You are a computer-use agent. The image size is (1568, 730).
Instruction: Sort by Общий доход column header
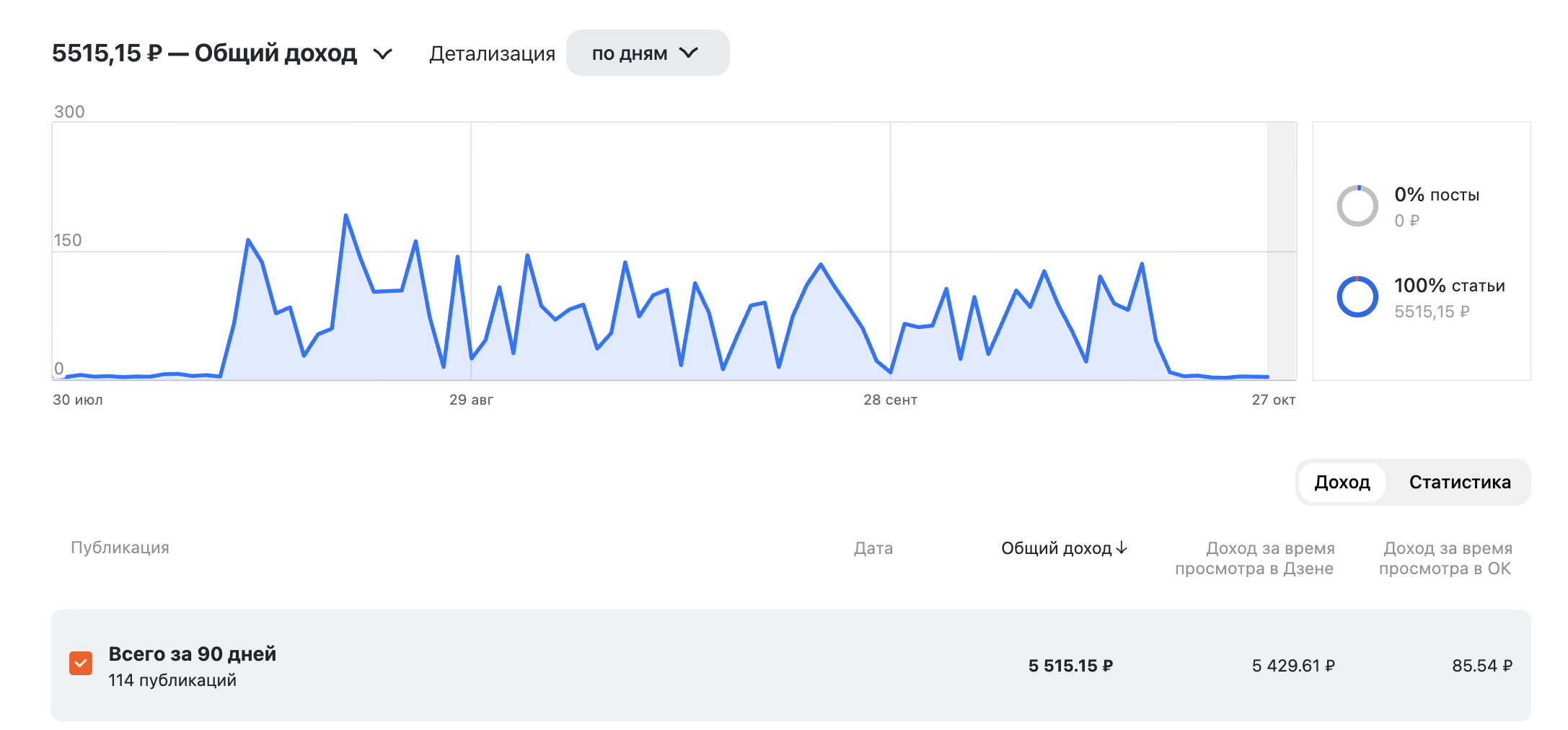coord(1056,548)
